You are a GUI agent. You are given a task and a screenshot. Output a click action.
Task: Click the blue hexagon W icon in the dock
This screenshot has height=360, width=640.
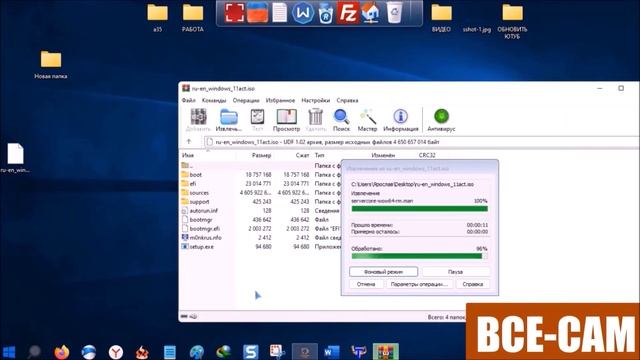(303, 13)
